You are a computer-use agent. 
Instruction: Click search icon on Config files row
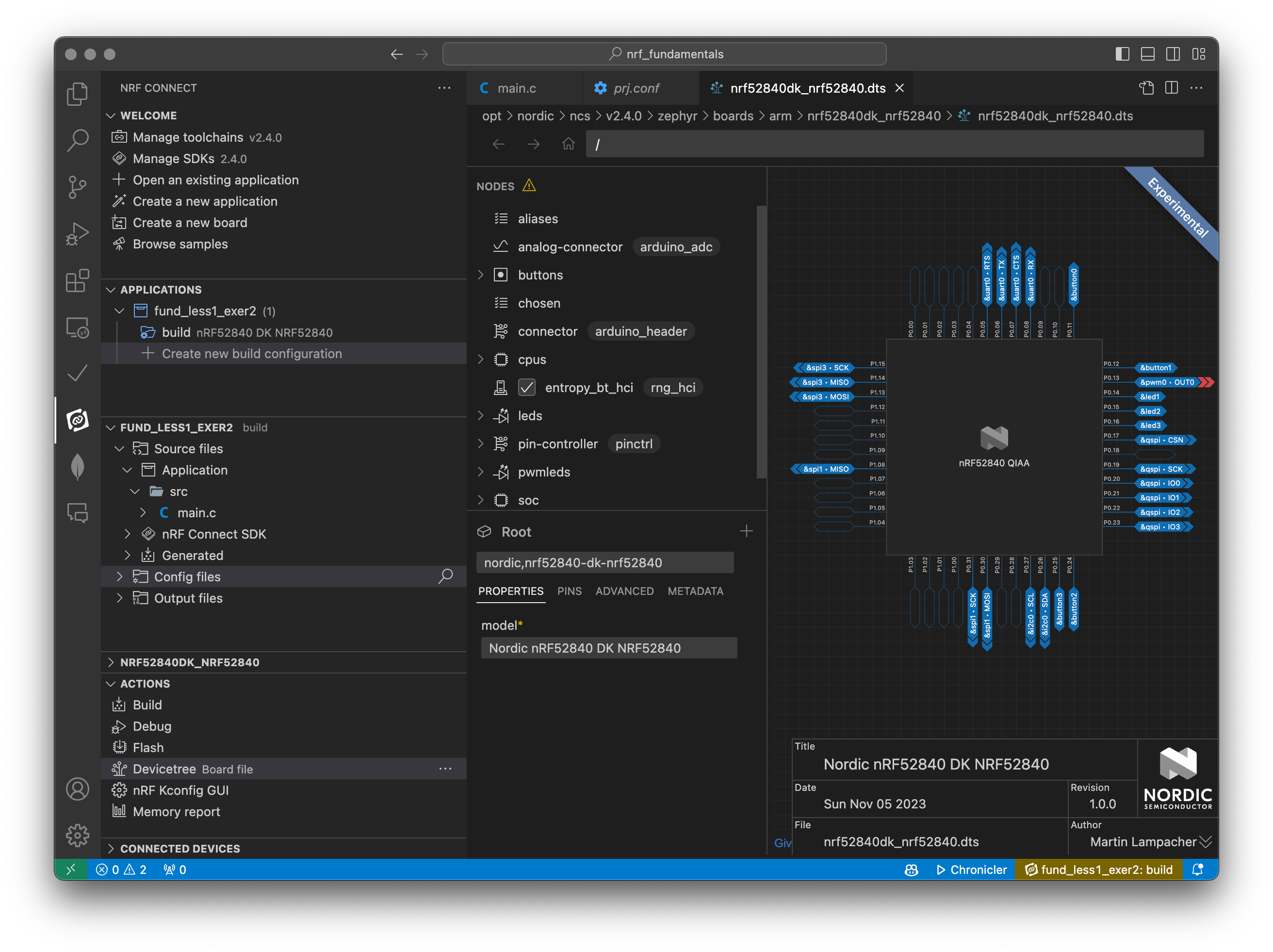[x=445, y=576]
